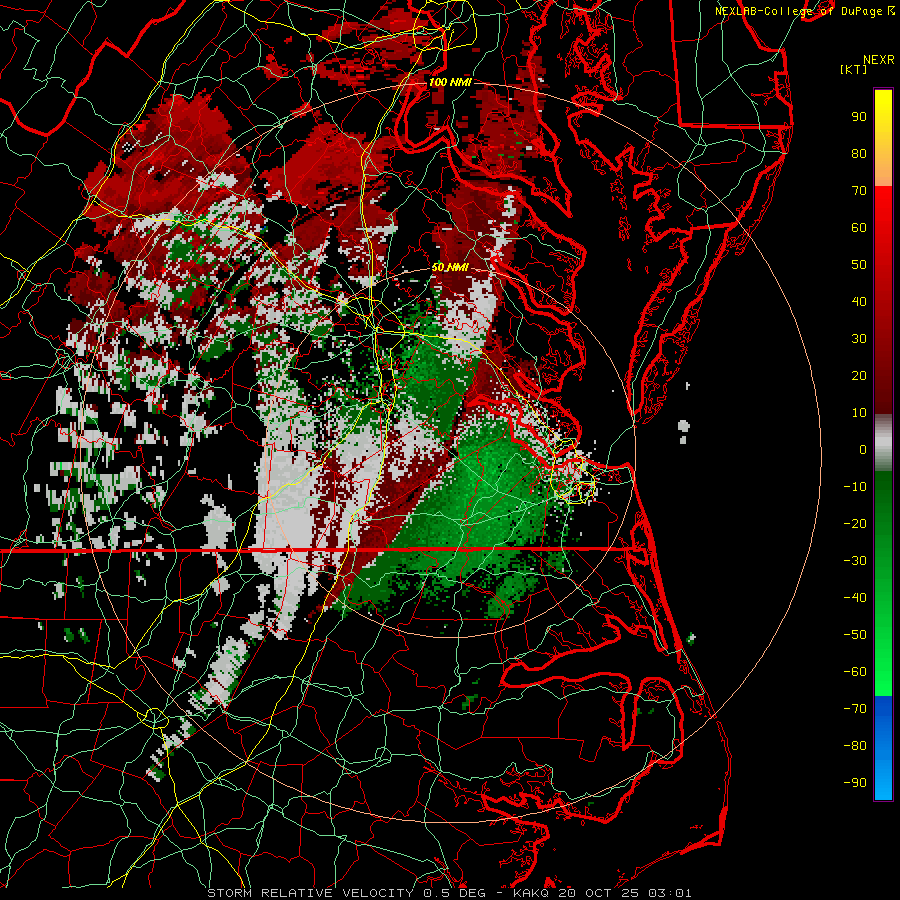Click the -20 value on velocity scale

point(855,523)
